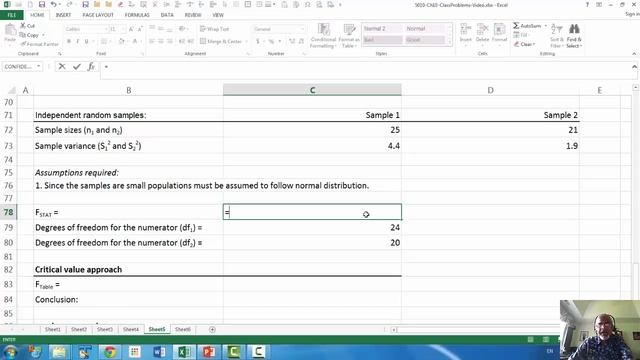
Task: Toggle Bold formatting
Action: (69, 41)
